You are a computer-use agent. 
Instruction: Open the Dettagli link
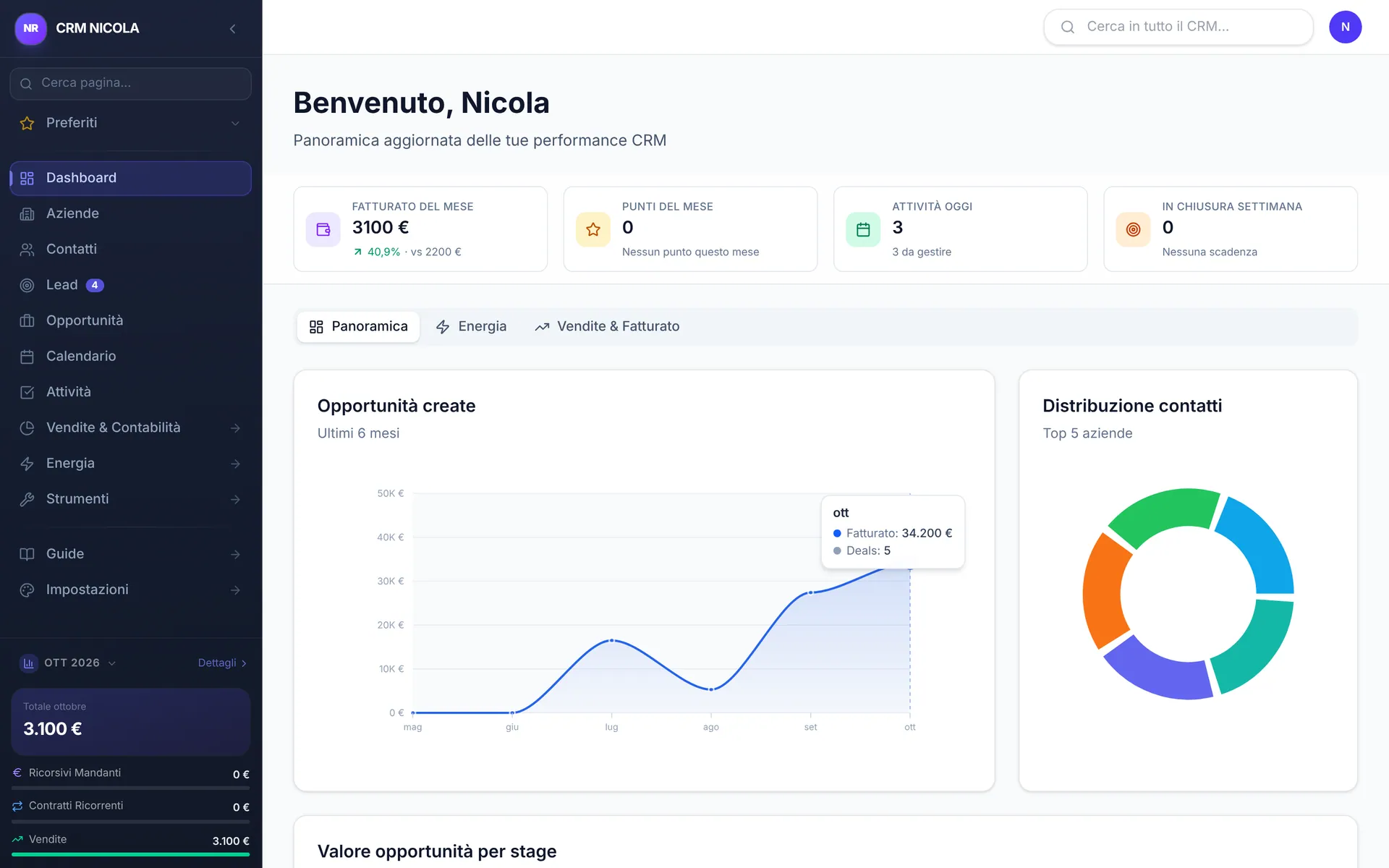(x=222, y=663)
